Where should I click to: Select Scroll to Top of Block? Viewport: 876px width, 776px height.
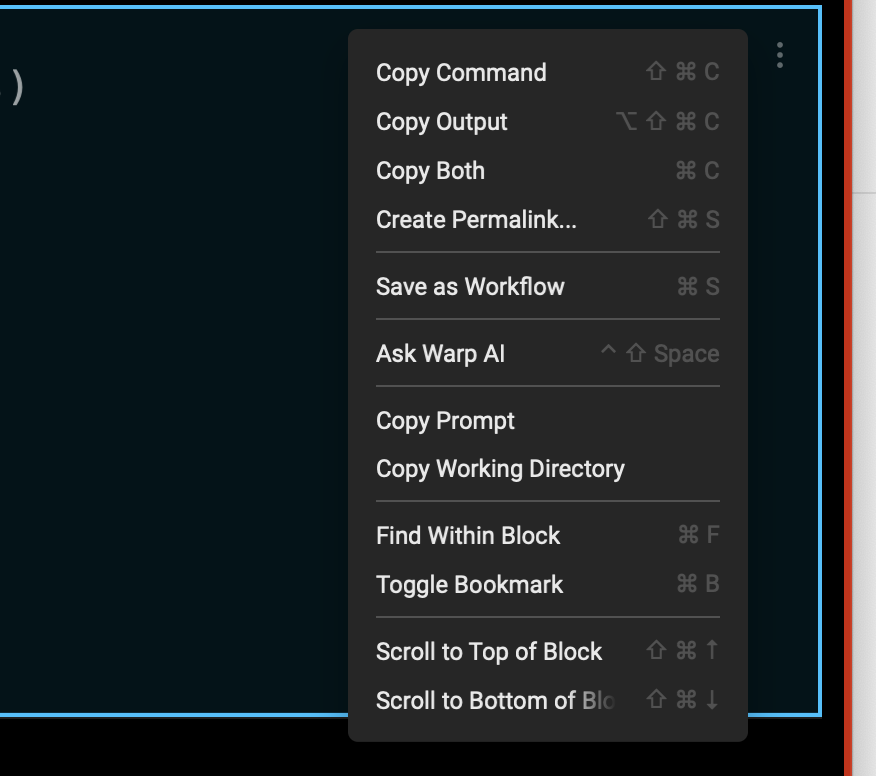tap(488, 651)
